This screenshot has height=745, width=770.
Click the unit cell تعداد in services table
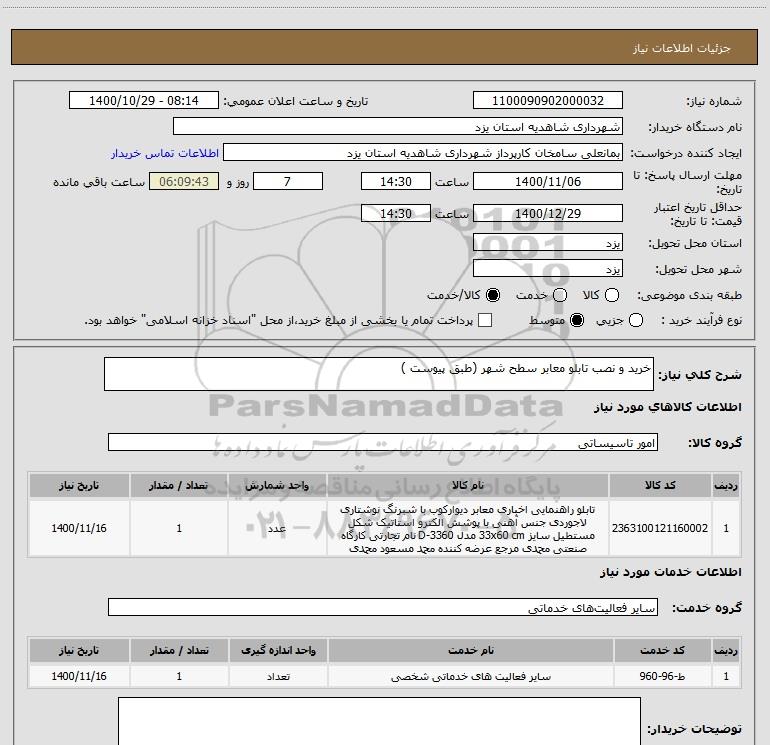[278, 677]
